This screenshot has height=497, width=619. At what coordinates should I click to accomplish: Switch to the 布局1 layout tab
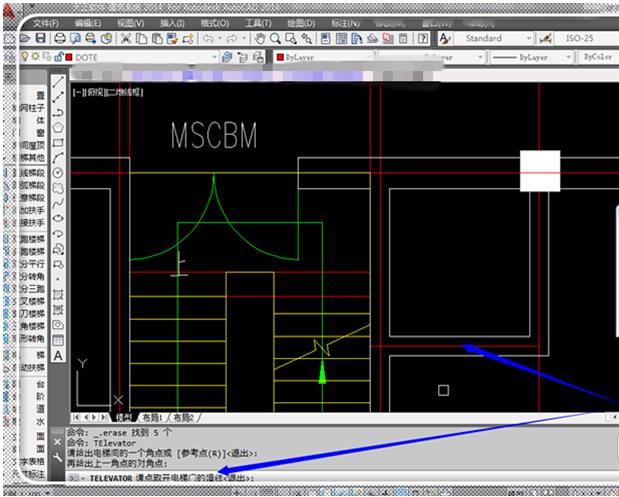(x=152, y=417)
